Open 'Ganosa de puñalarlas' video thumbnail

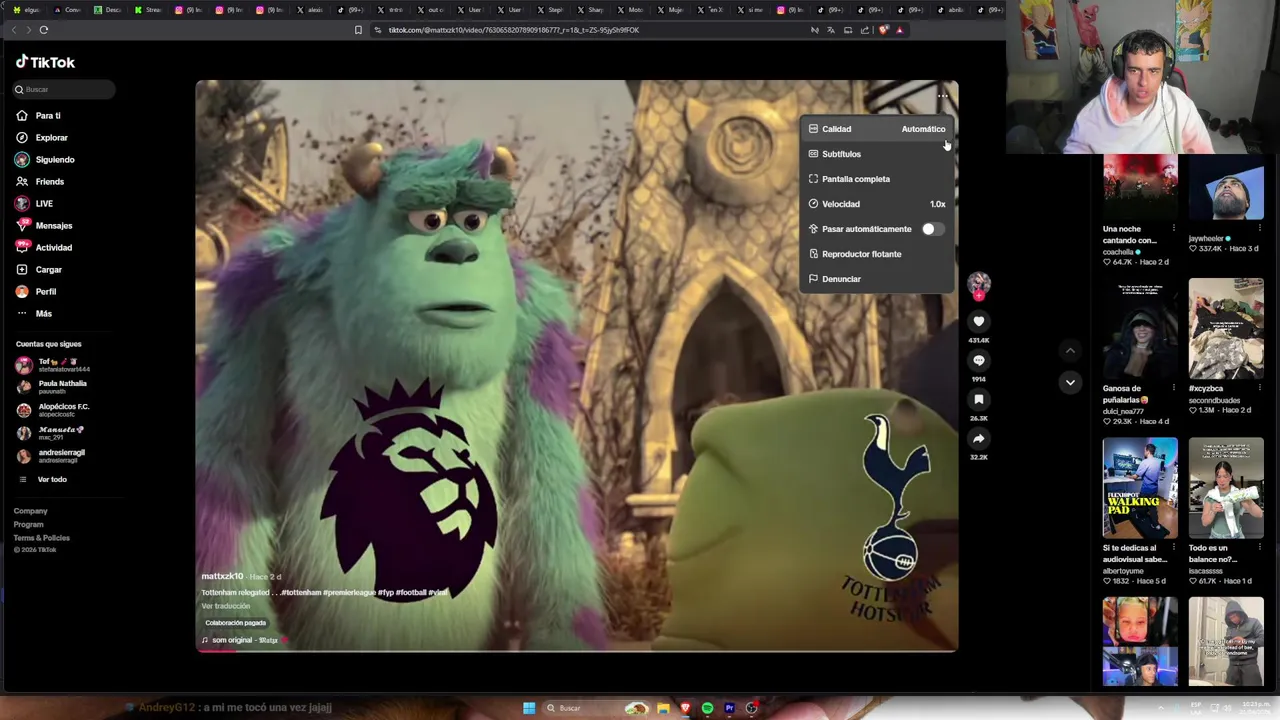pyautogui.click(x=1140, y=329)
